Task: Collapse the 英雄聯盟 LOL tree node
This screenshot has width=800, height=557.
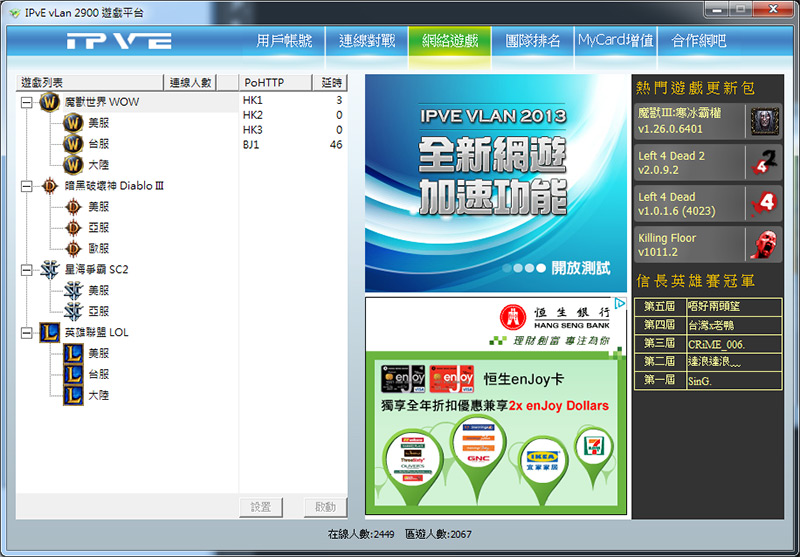Action: pyautogui.click(x=26, y=332)
